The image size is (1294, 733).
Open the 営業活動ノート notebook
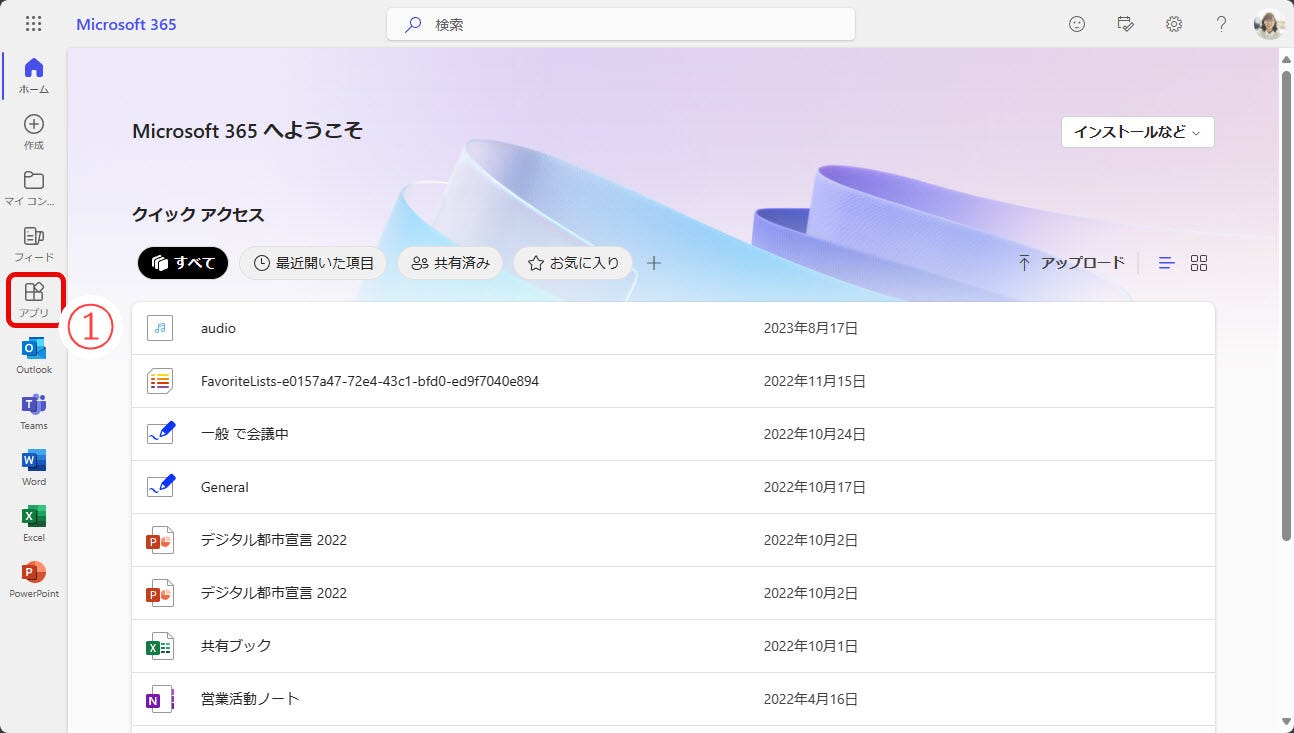point(250,699)
